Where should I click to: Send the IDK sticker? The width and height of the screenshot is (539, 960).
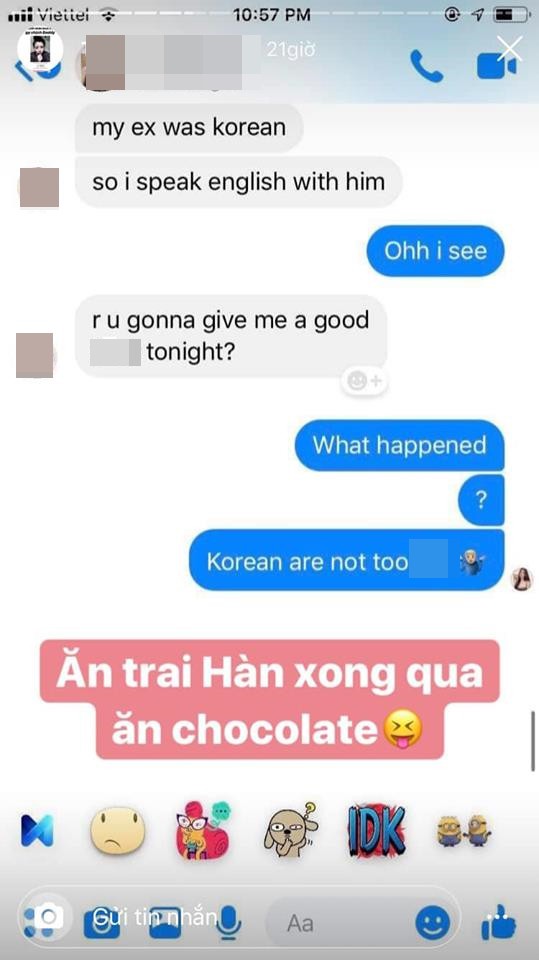coord(376,831)
